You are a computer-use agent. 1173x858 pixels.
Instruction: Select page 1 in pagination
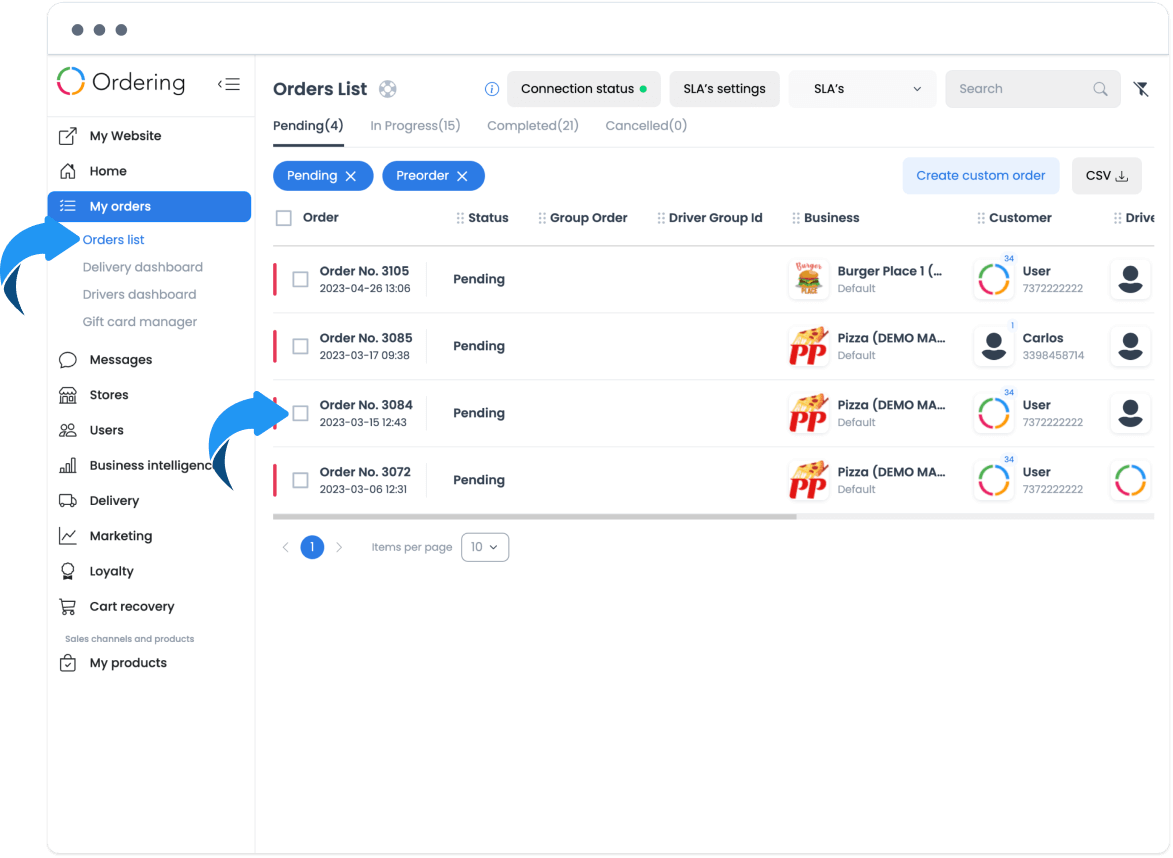pyautogui.click(x=312, y=548)
